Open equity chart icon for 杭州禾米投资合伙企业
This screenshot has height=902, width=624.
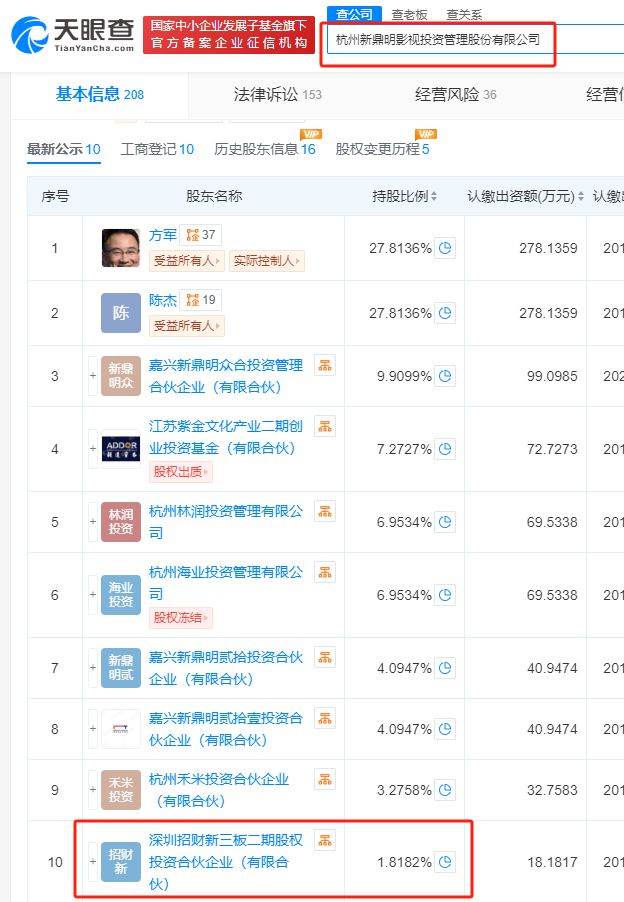325,779
